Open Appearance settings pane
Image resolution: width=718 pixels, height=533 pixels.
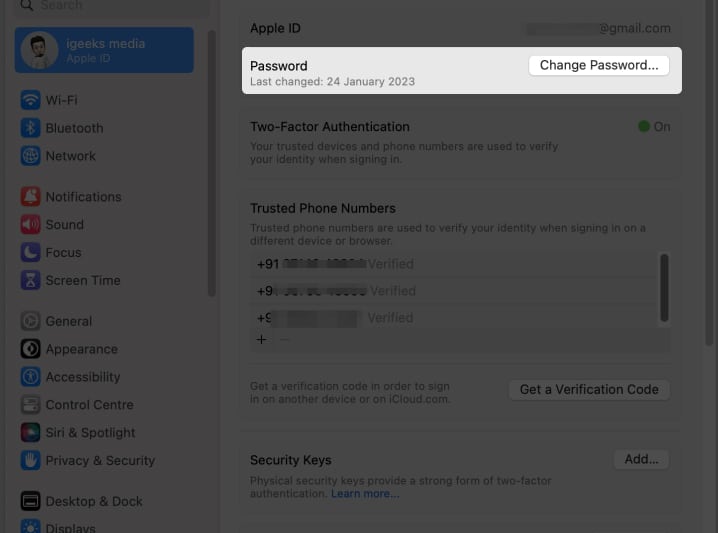[x=81, y=349]
